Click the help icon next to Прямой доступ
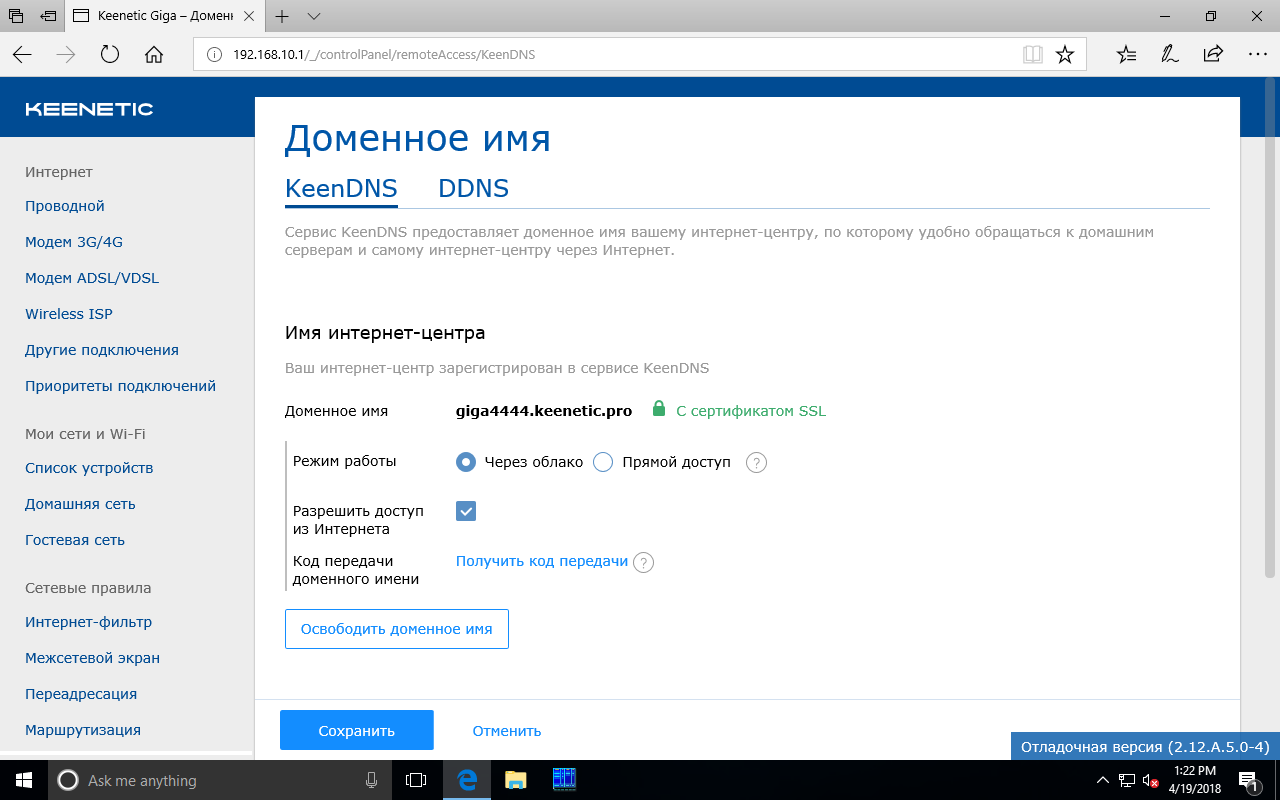The height and width of the screenshot is (800, 1280). tap(756, 463)
